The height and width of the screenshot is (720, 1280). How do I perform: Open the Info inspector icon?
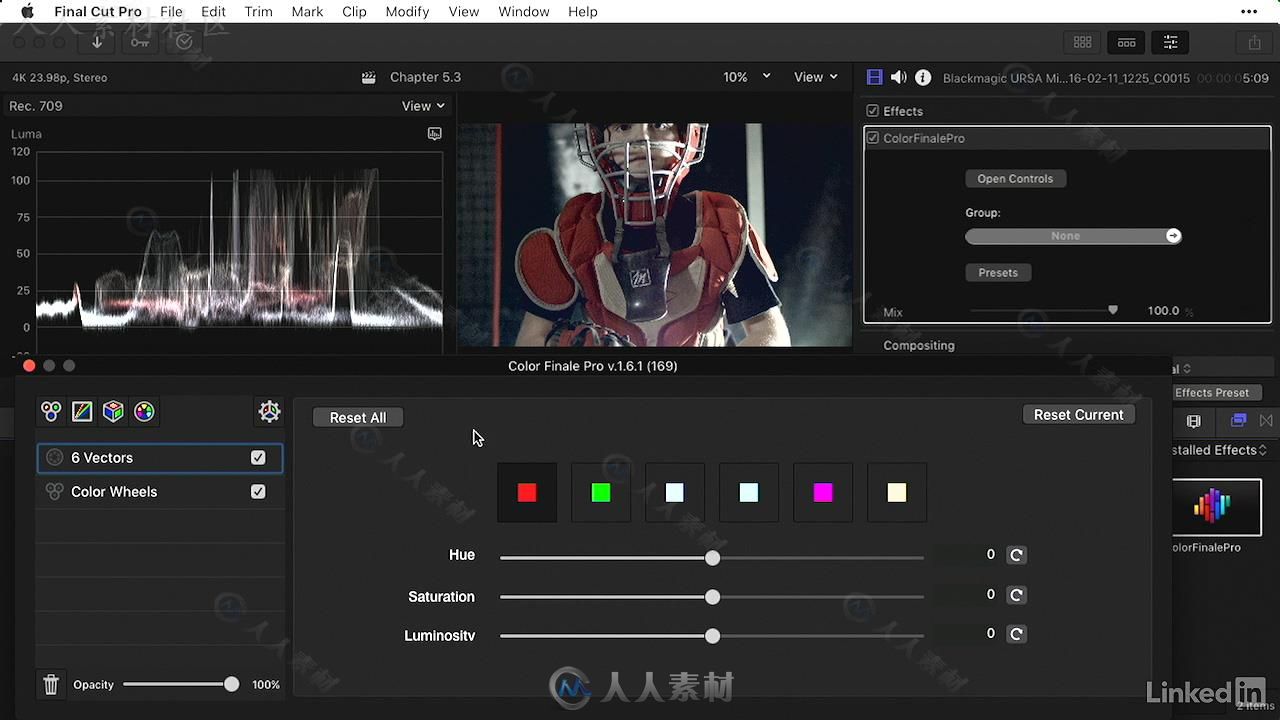923,77
